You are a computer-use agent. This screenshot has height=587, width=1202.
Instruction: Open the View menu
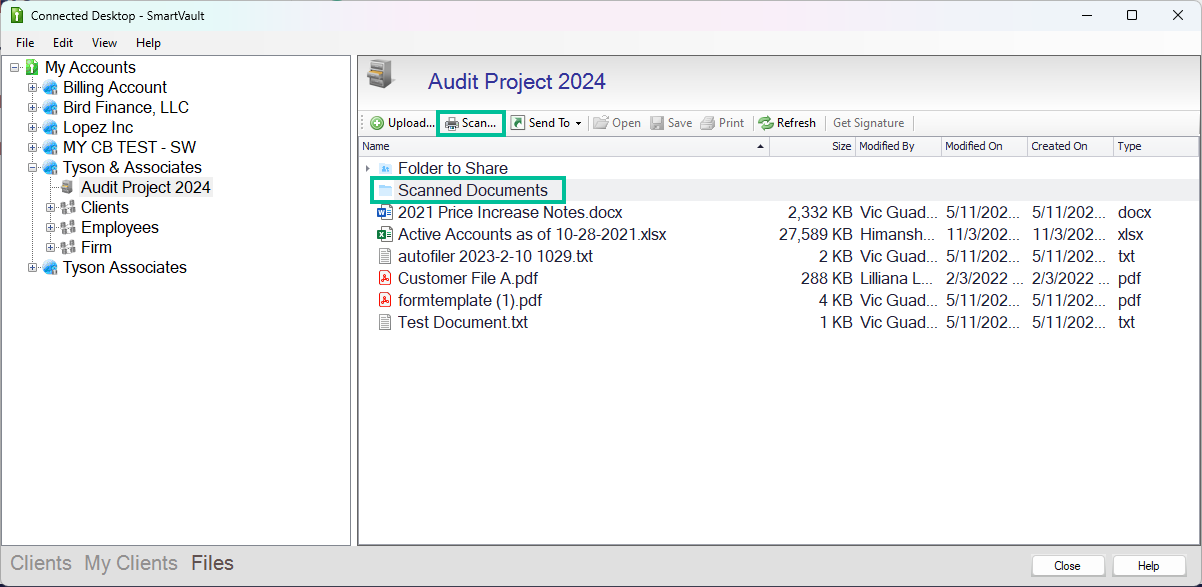[104, 43]
